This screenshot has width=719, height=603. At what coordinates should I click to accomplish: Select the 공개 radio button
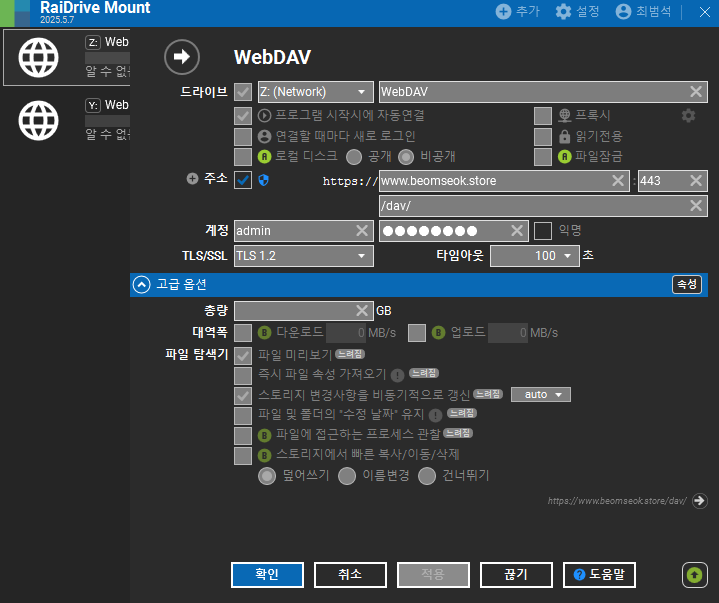tap(354, 157)
